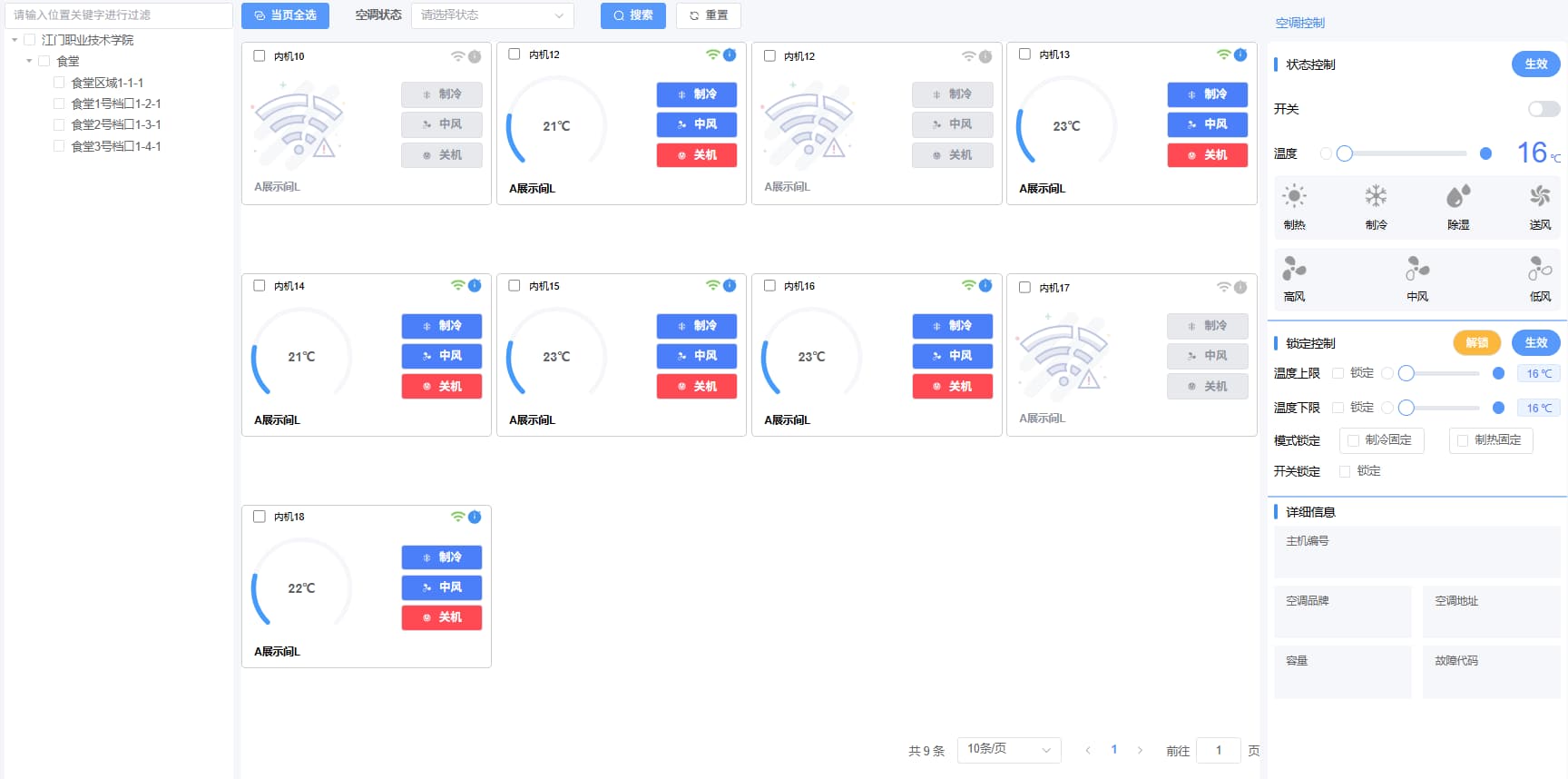Viewport: 1568px width, 779px height.
Task: Click 生效 button in 状态控制
Action: [1535, 64]
